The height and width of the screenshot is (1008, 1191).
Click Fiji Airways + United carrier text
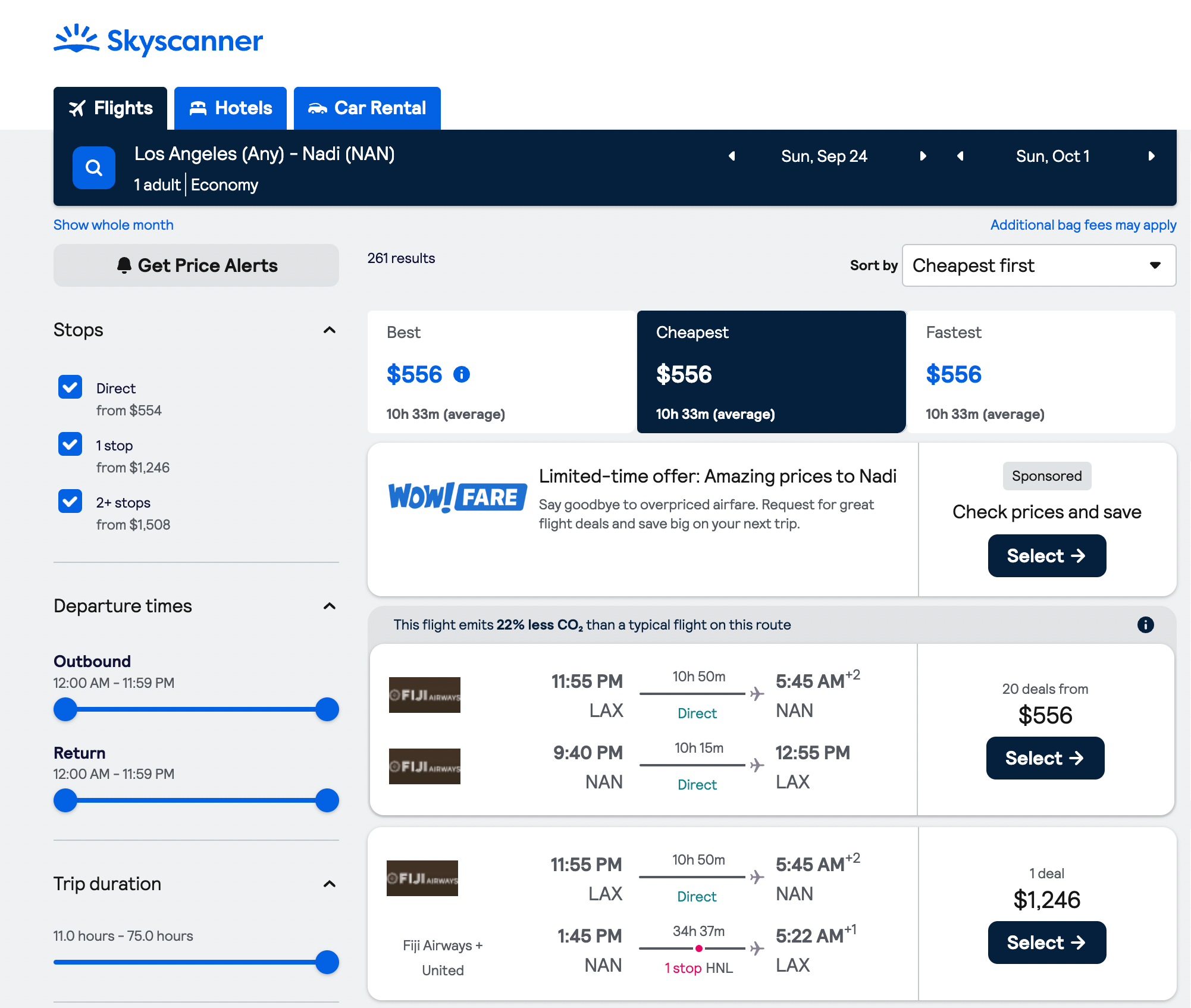[x=443, y=958]
